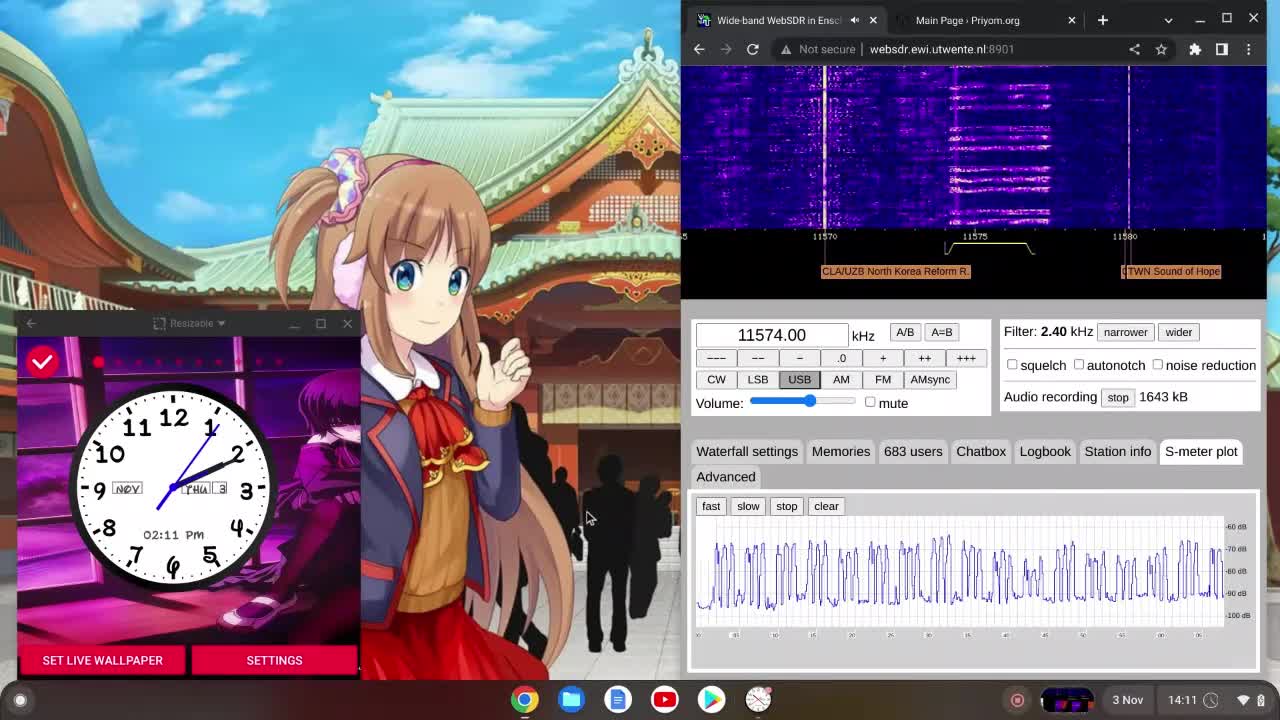1280x720 pixels.
Task: Adjust the Volume slider
Action: coord(803,401)
